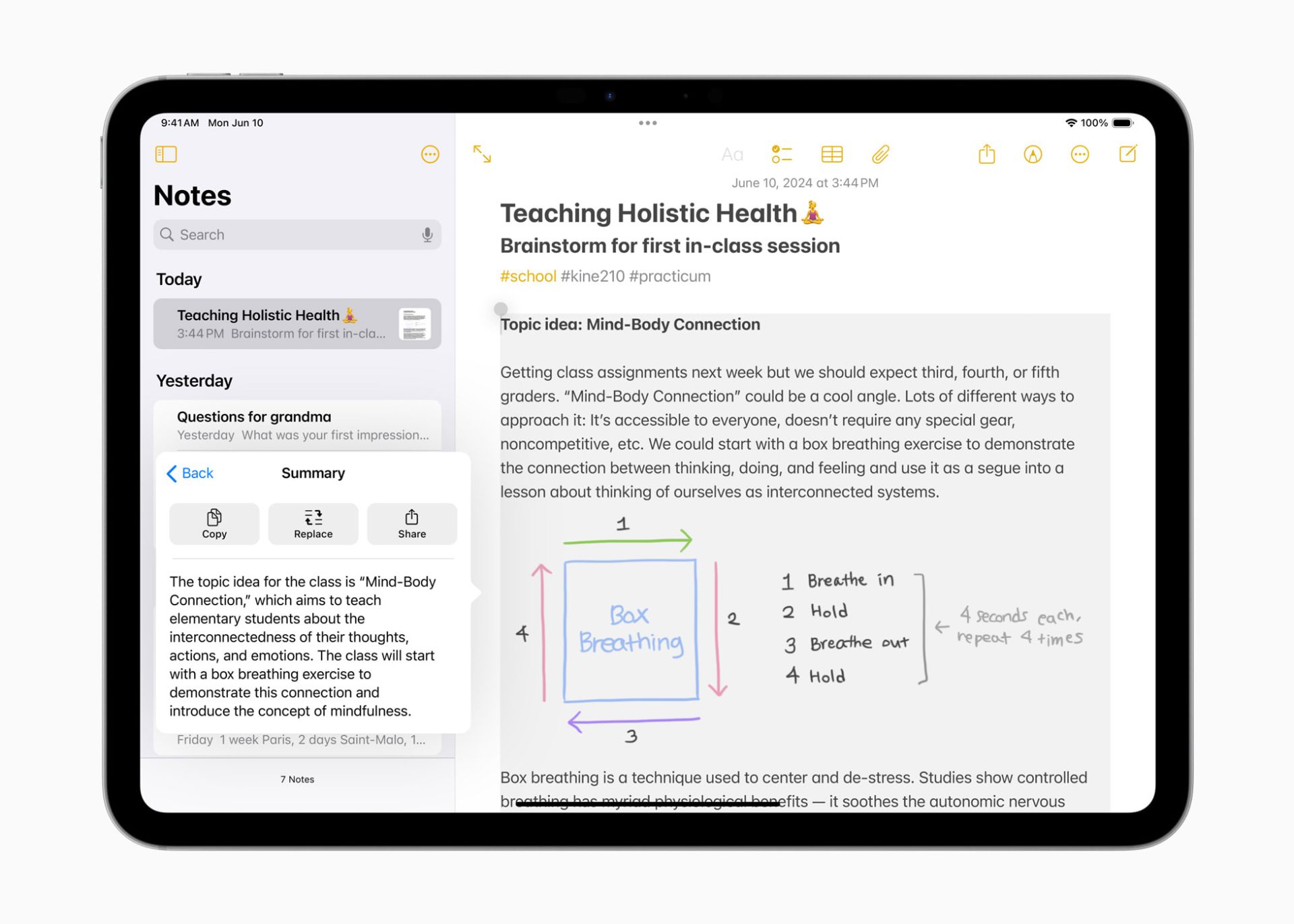This screenshot has width=1294, height=924.
Task: Tap the #school hashtag link
Action: point(528,276)
